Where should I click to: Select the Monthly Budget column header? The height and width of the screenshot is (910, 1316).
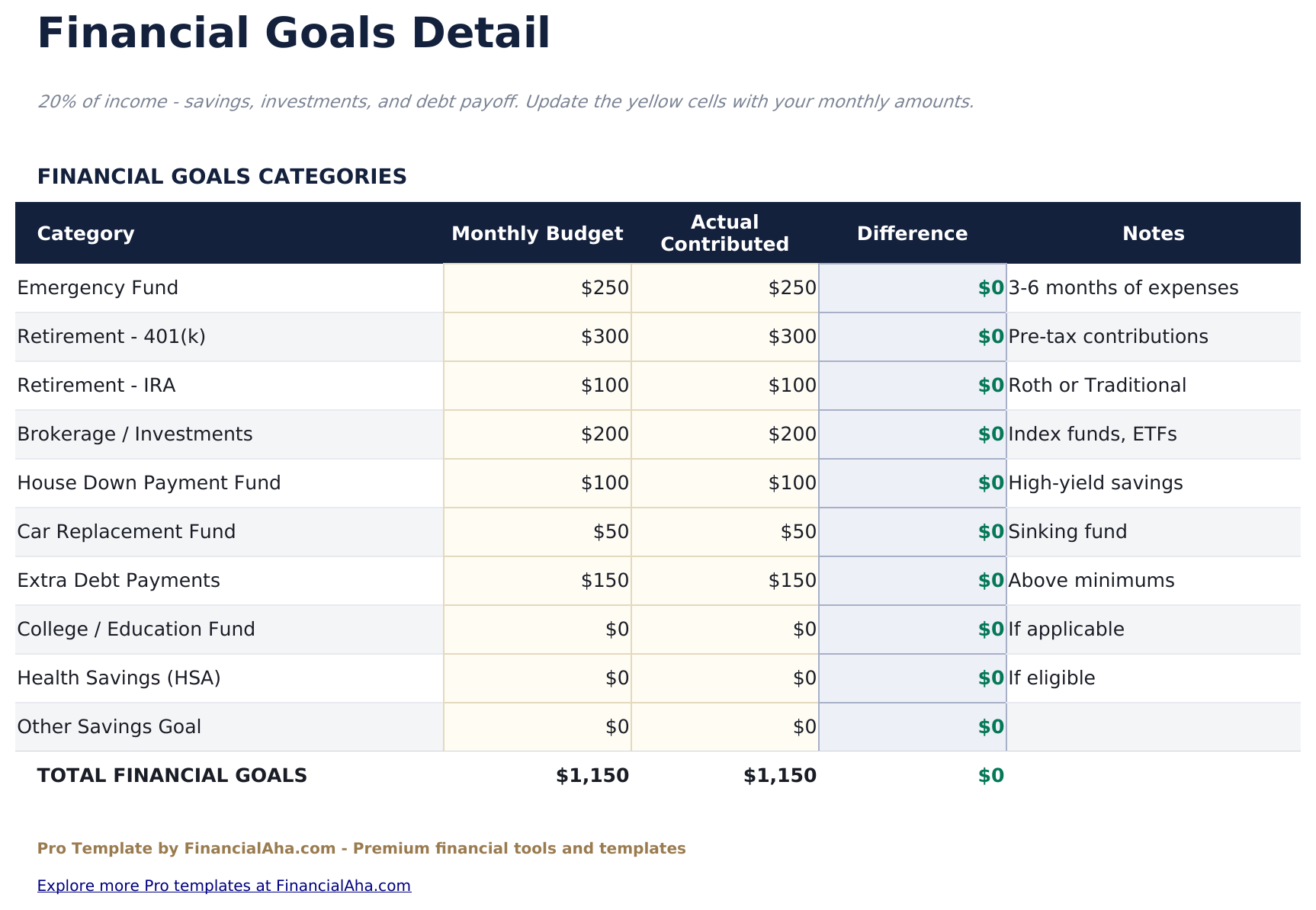click(x=538, y=233)
